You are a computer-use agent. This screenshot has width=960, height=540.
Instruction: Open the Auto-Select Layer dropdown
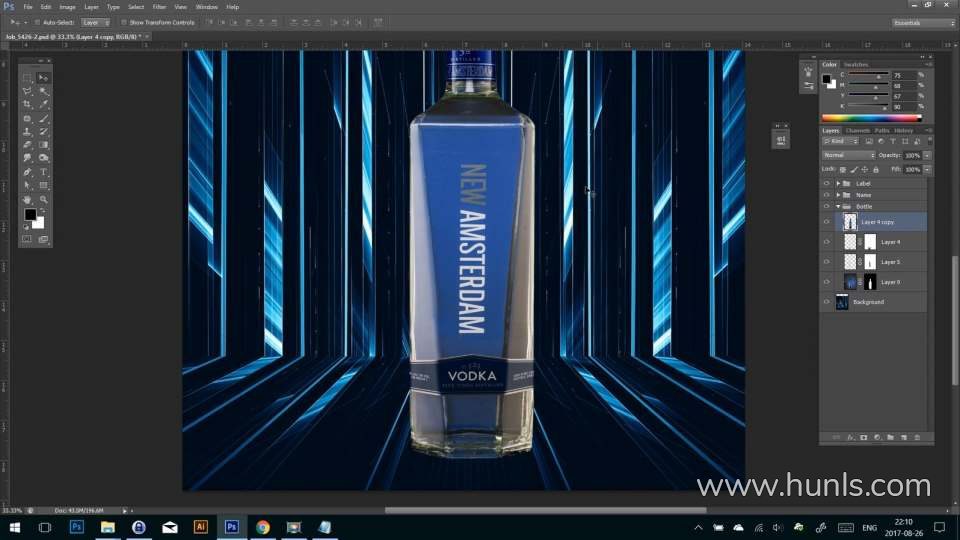click(96, 22)
